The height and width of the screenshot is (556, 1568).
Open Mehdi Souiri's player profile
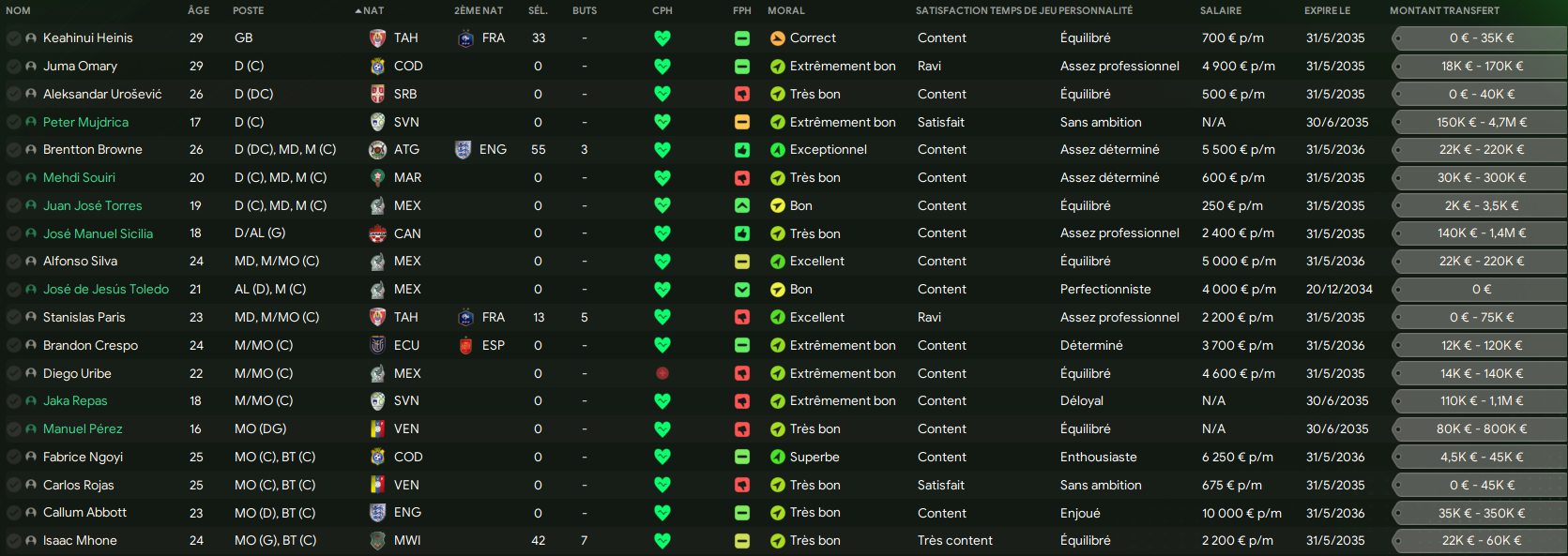coord(79,178)
